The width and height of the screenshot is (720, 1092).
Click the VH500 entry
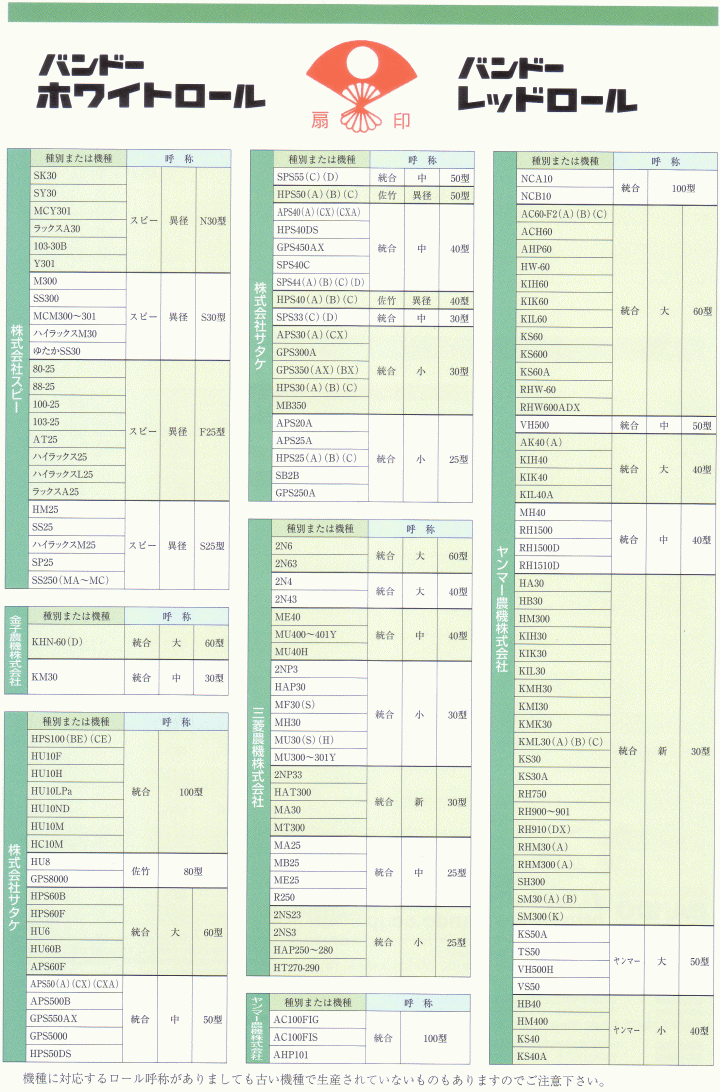(565, 425)
